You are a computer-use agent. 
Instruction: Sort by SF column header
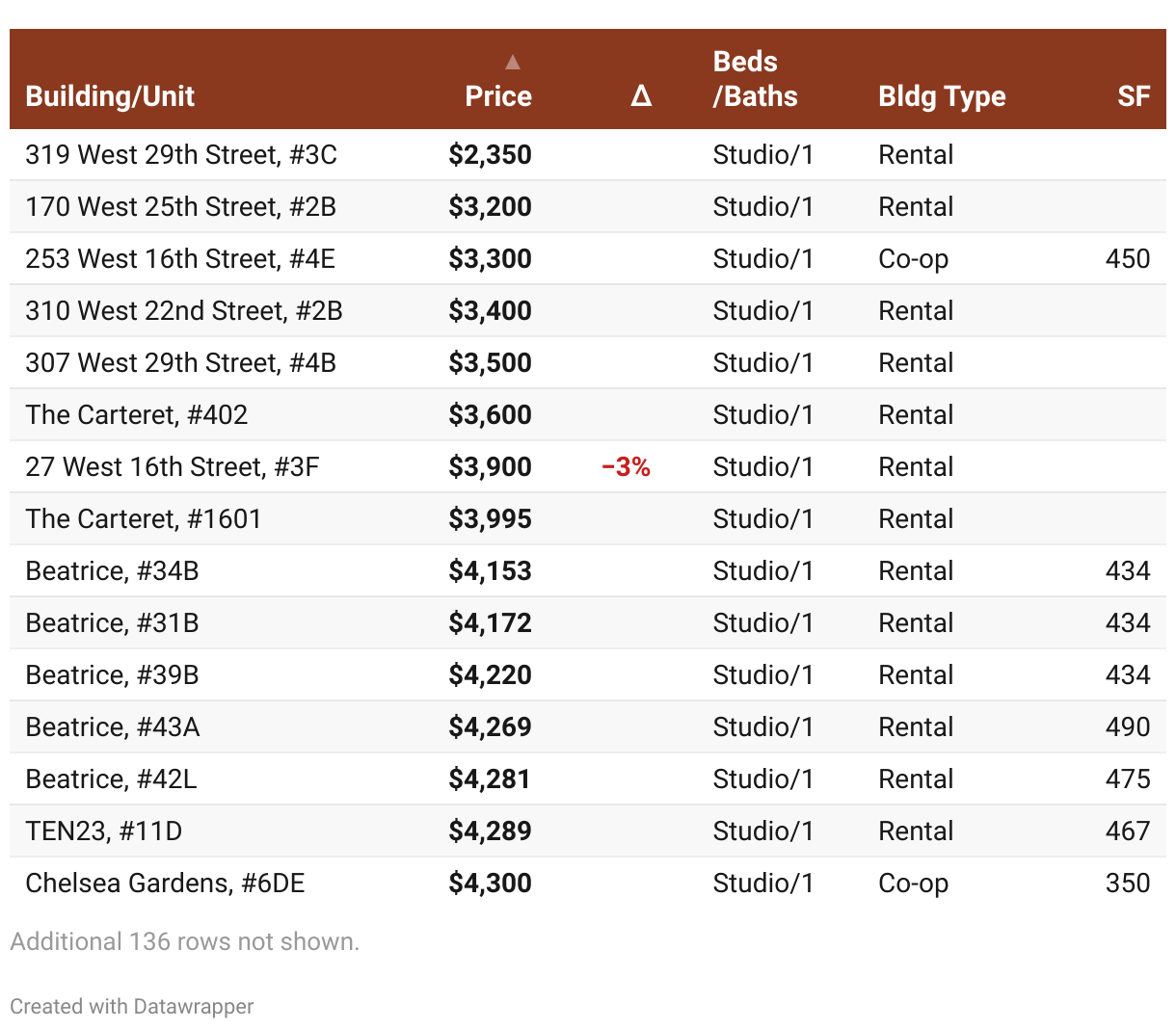pyautogui.click(x=1134, y=96)
